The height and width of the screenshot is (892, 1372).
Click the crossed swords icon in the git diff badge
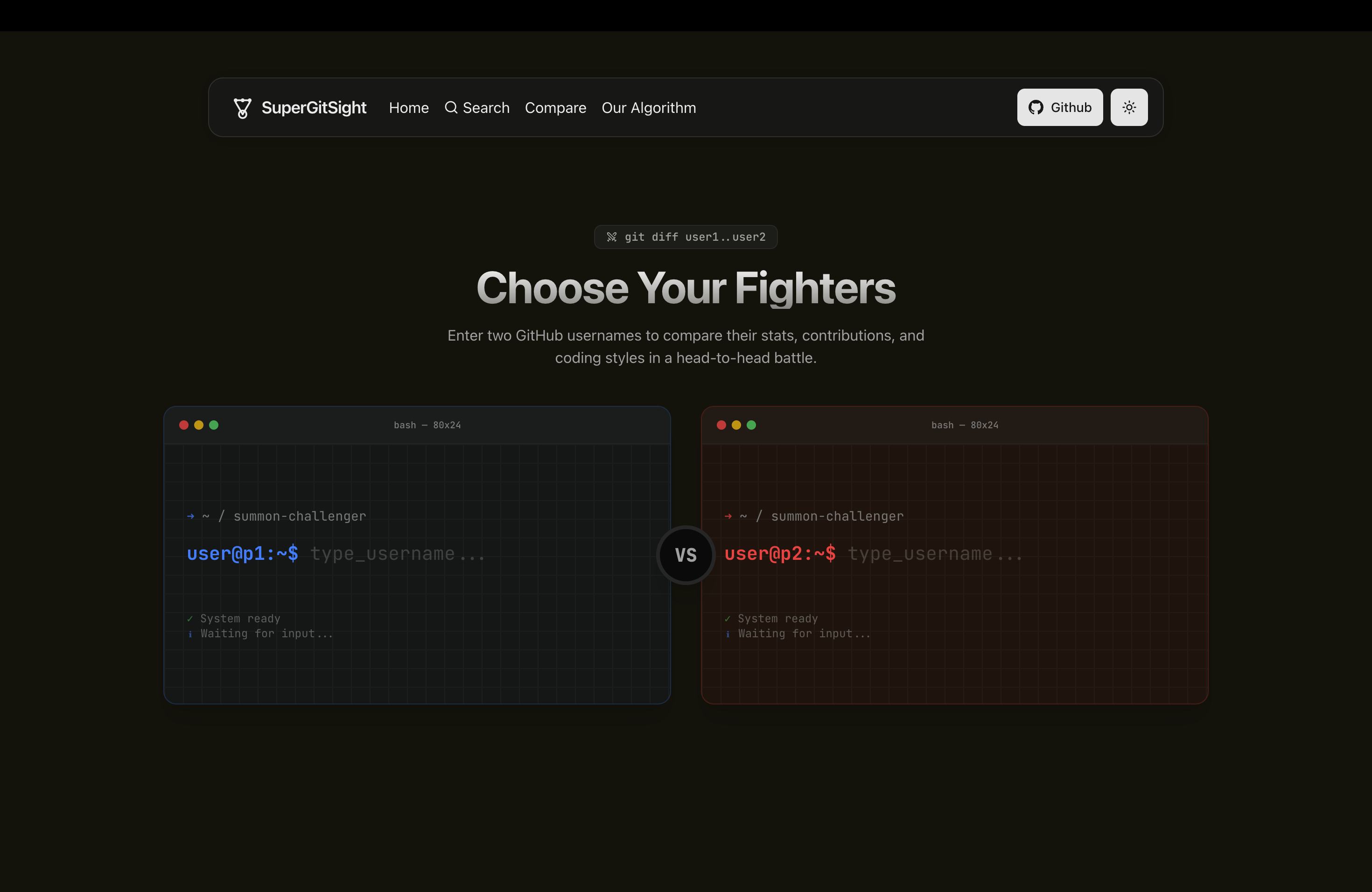[x=612, y=236]
